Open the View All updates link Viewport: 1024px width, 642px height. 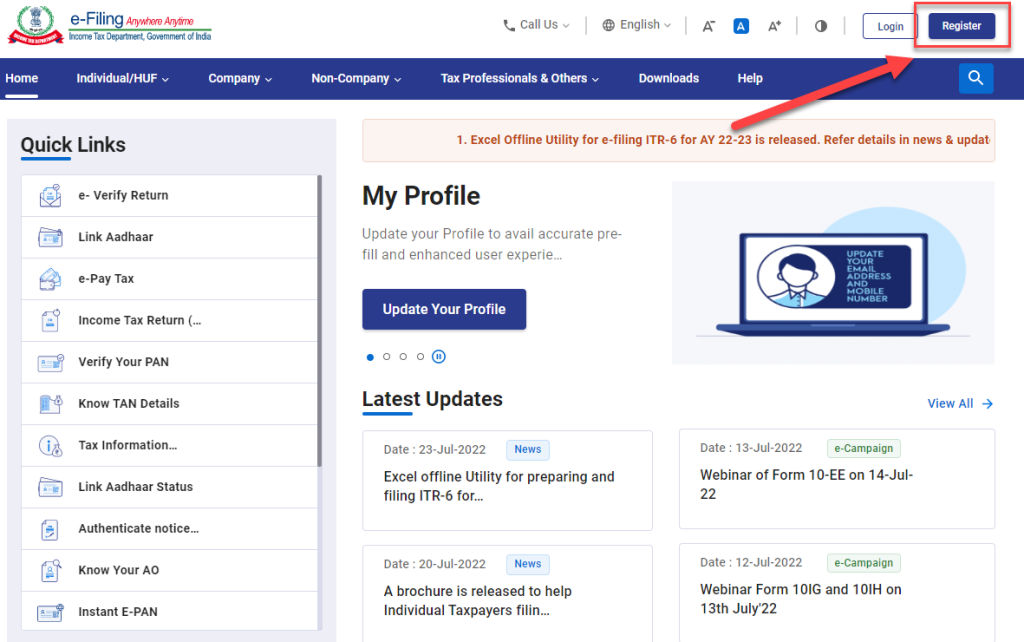point(960,404)
